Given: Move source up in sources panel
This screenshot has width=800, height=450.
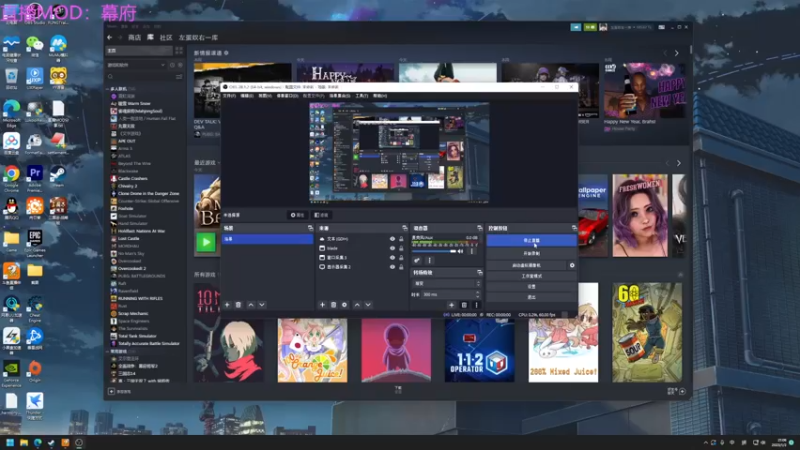Looking at the screenshot, I should (357, 305).
